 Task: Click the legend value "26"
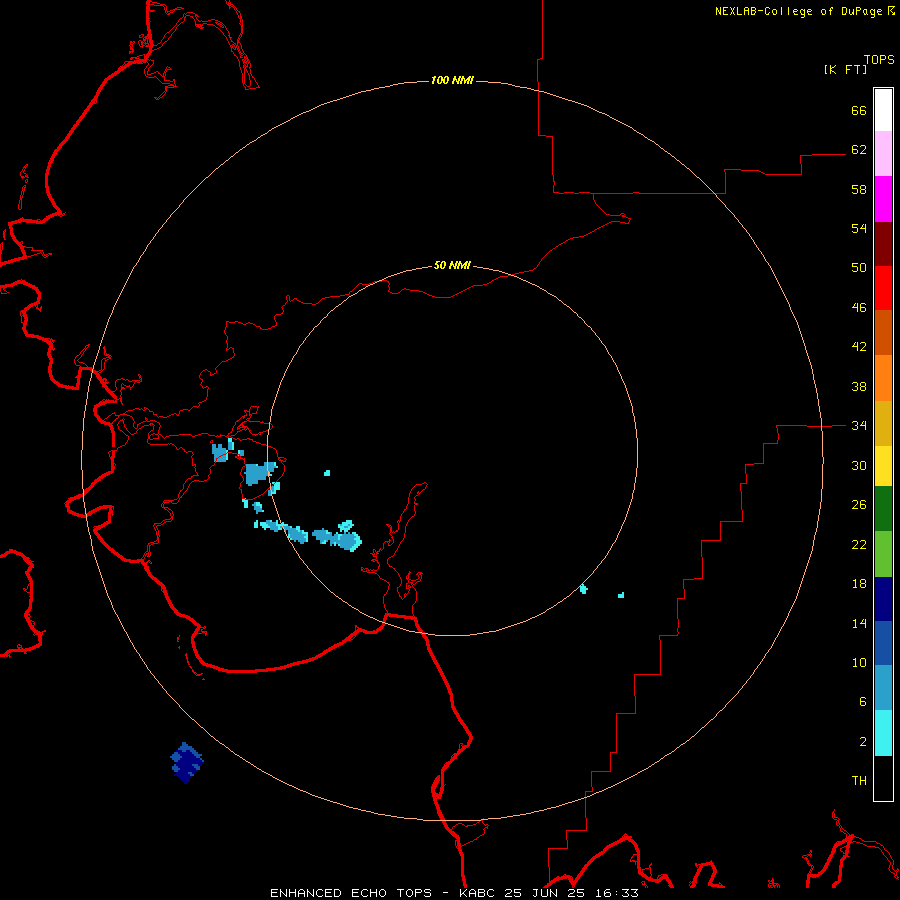coord(859,505)
